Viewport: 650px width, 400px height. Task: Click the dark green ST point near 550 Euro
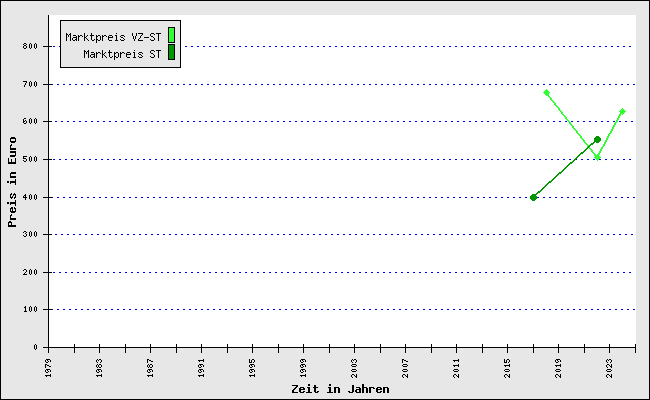click(x=597, y=140)
